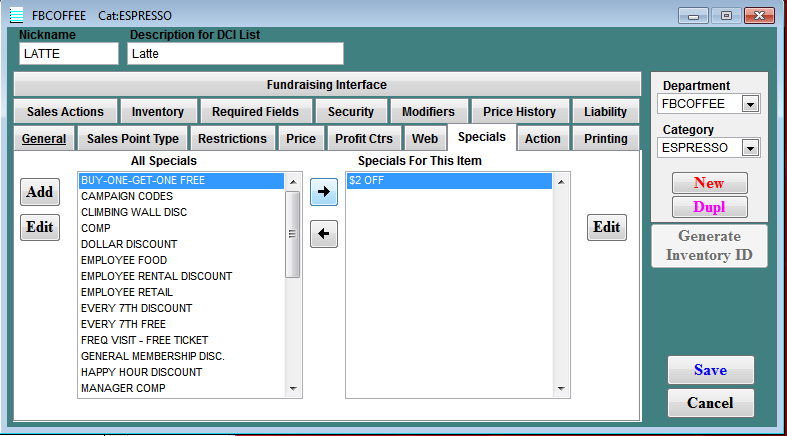Open the Category dropdown

click(x=750, y=149)
